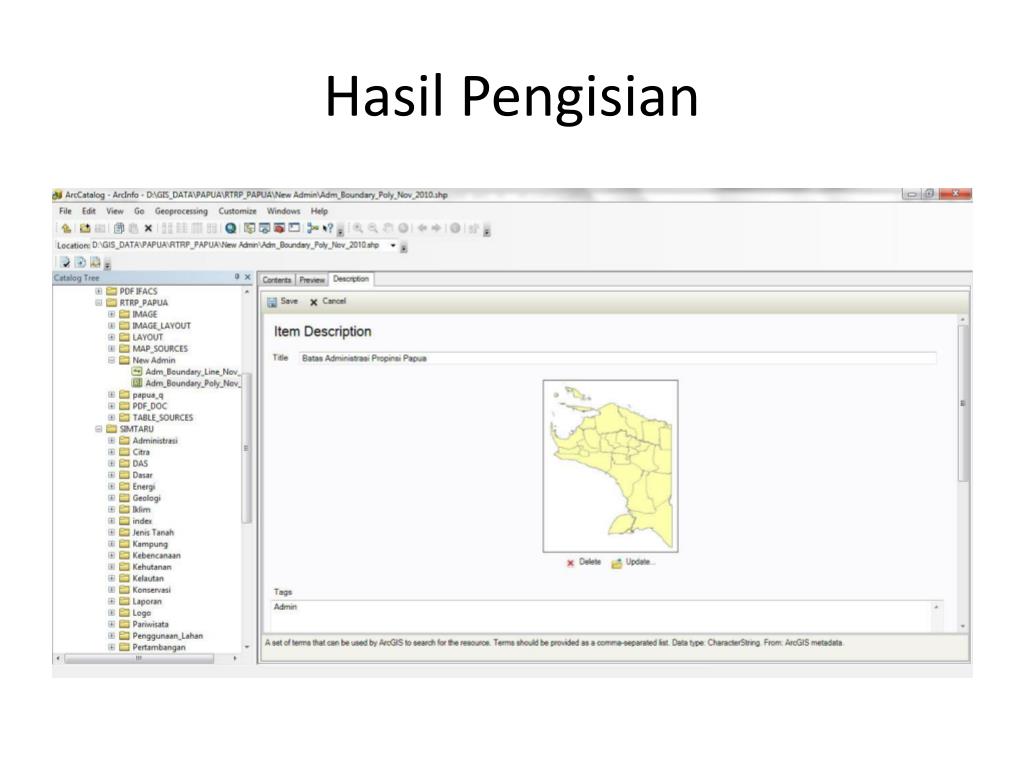Open the View menu
This screenshot has width=1024, height=768.
(x=115, y=211)
